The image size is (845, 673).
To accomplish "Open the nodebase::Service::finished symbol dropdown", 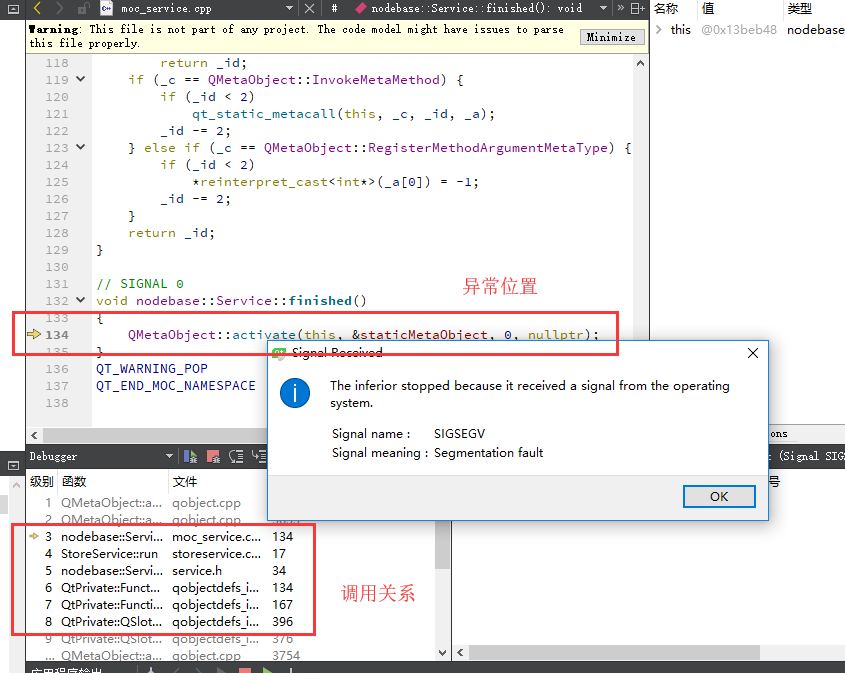I will coord(604,8).
